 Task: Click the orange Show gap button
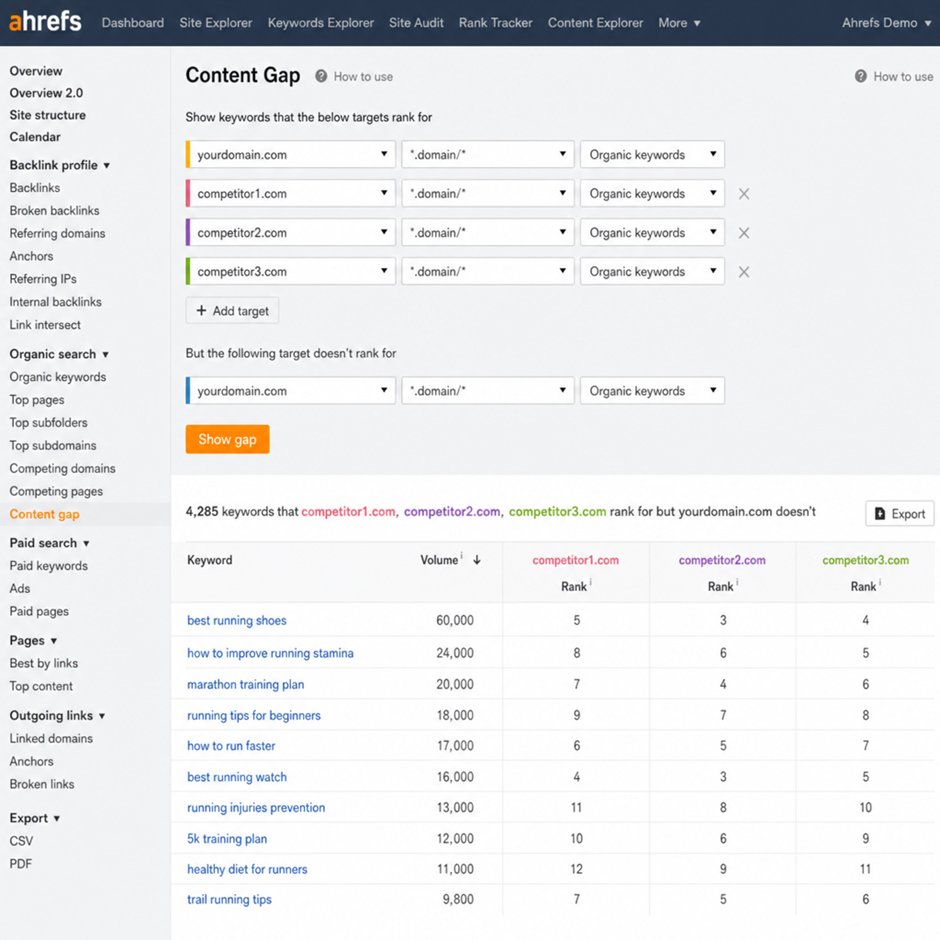(x=227, y=439)
